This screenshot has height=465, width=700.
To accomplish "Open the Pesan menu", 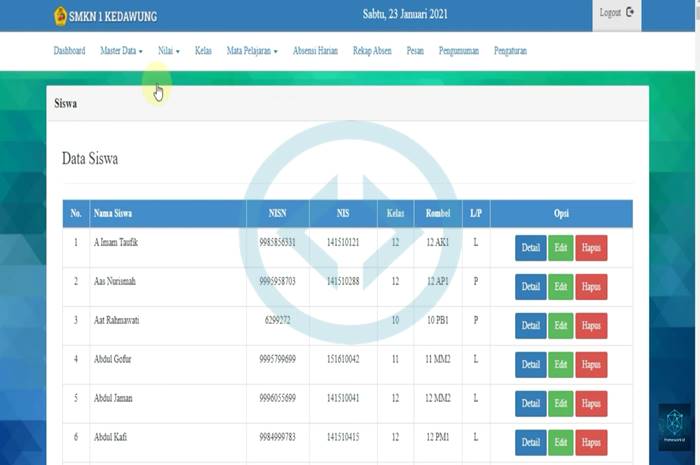I will (x=415, y=51).
